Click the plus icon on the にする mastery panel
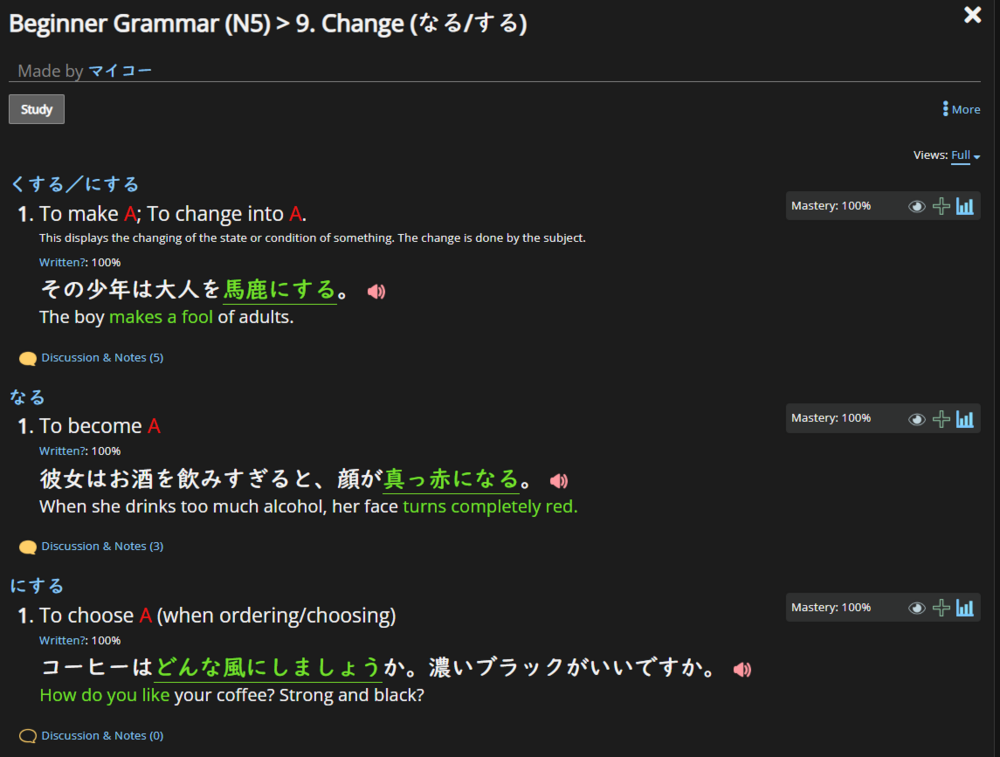This screenshot has height=757, width=1000. (941, 607)
